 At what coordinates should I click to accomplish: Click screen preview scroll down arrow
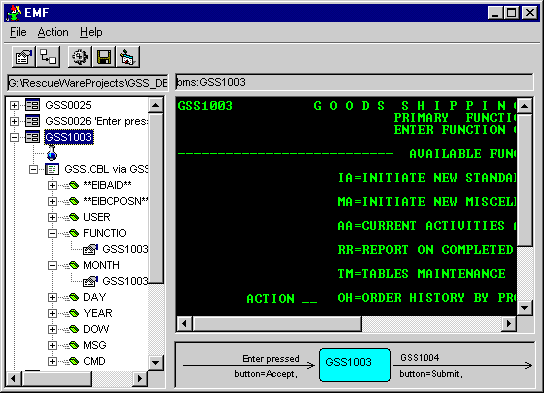(x=524, y=308)
